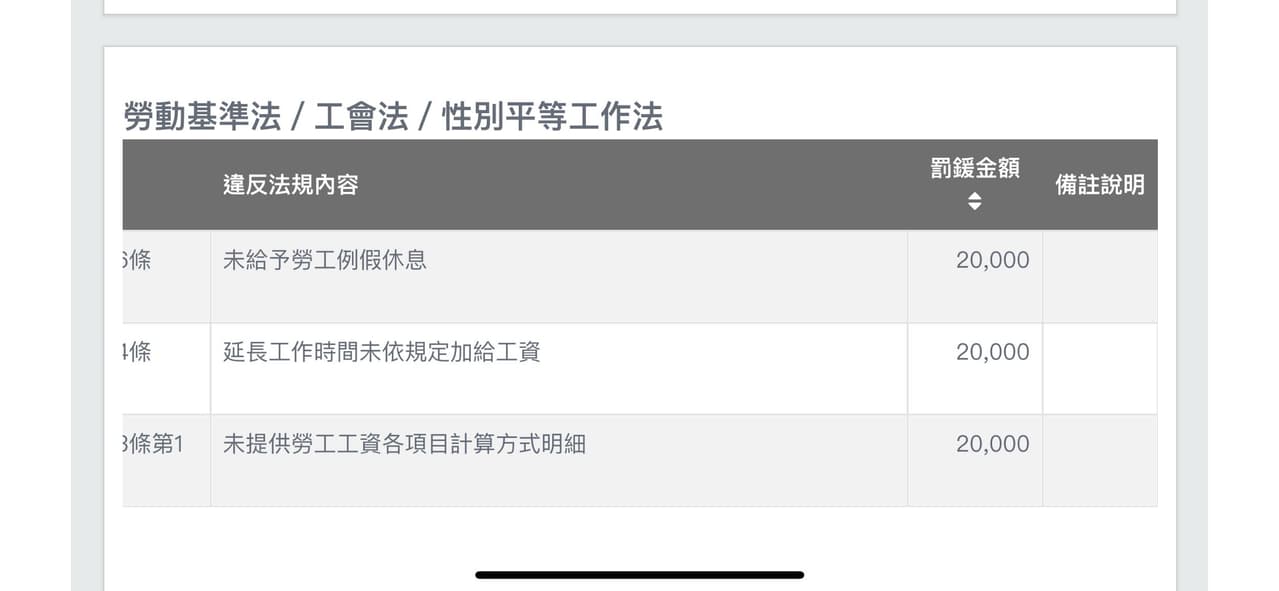Select empty 備註說明 cell of 延長工作時間 row
Viewport: 1279px width, 591px height.
pos(1100,369)
